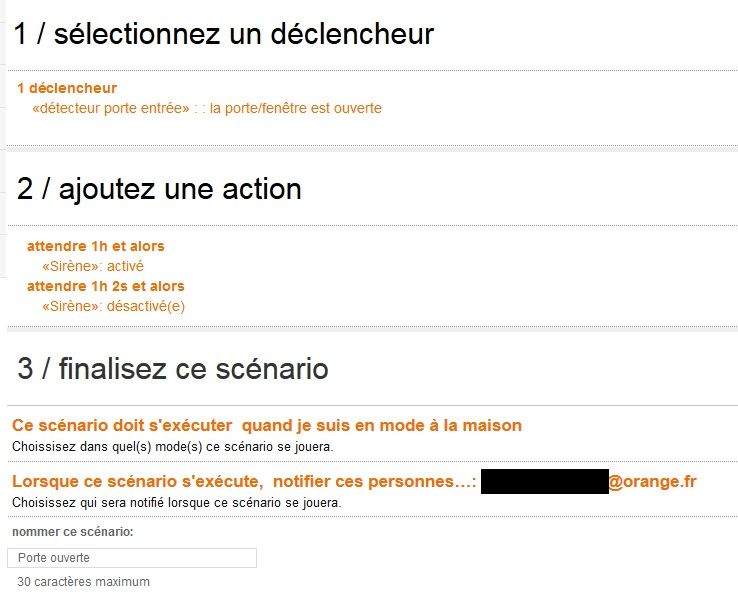Click the "Ce scénario doit s'exécuter" text
738x611 pixels.
point(122,425)
